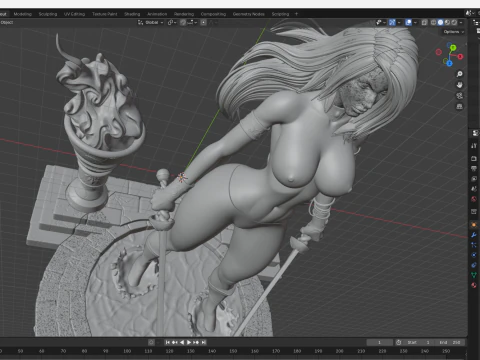Image resolution: width=480 pixels, height=360 pixels.
Task: Open the Modifiers properties wrench tab
Action: point(474,235)
